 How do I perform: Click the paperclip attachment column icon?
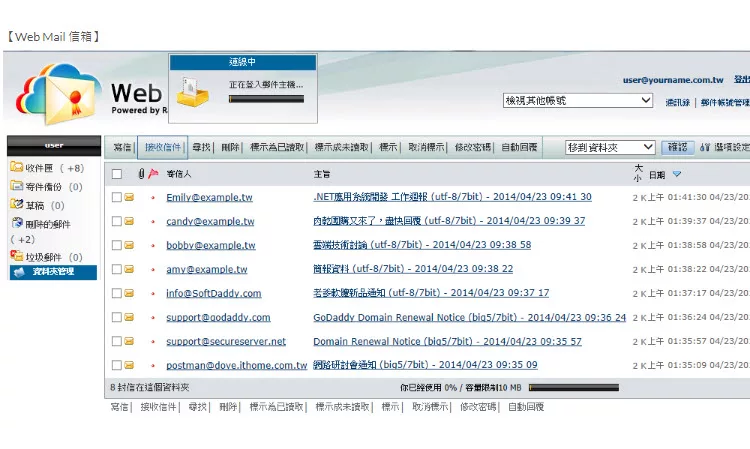[140, 174]
